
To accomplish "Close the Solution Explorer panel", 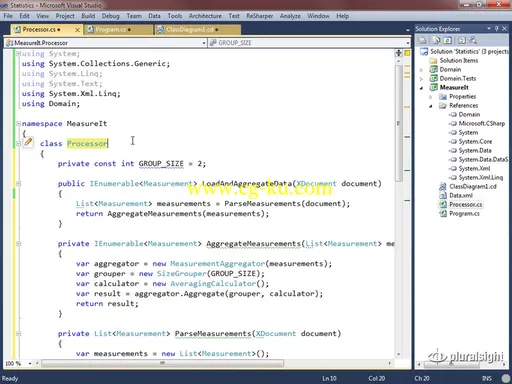I will pos(504,29).
